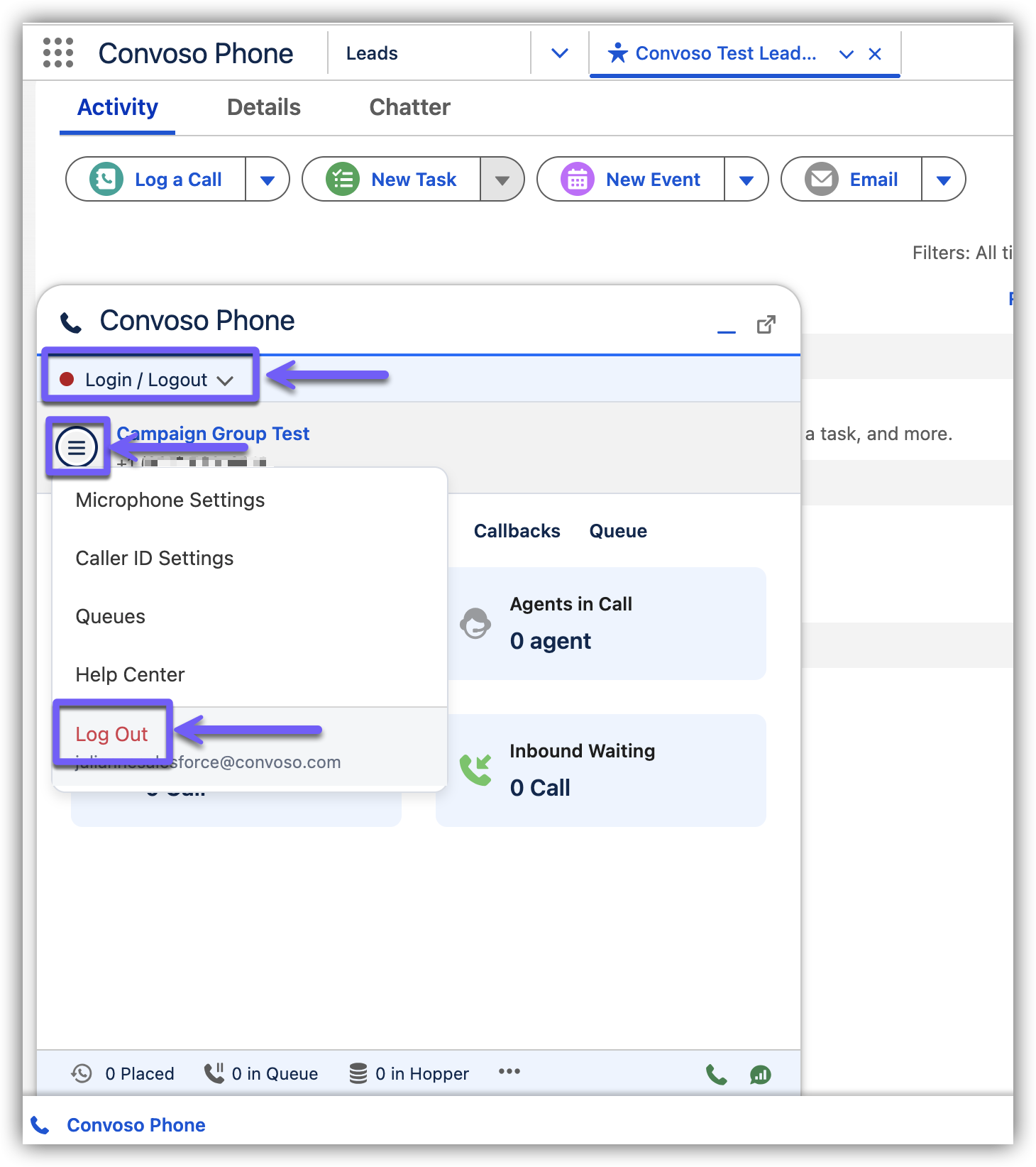Choose Caller ID Settings menu entry
The width and height of the screenshot is (1036, 1167).
[155, 559]
